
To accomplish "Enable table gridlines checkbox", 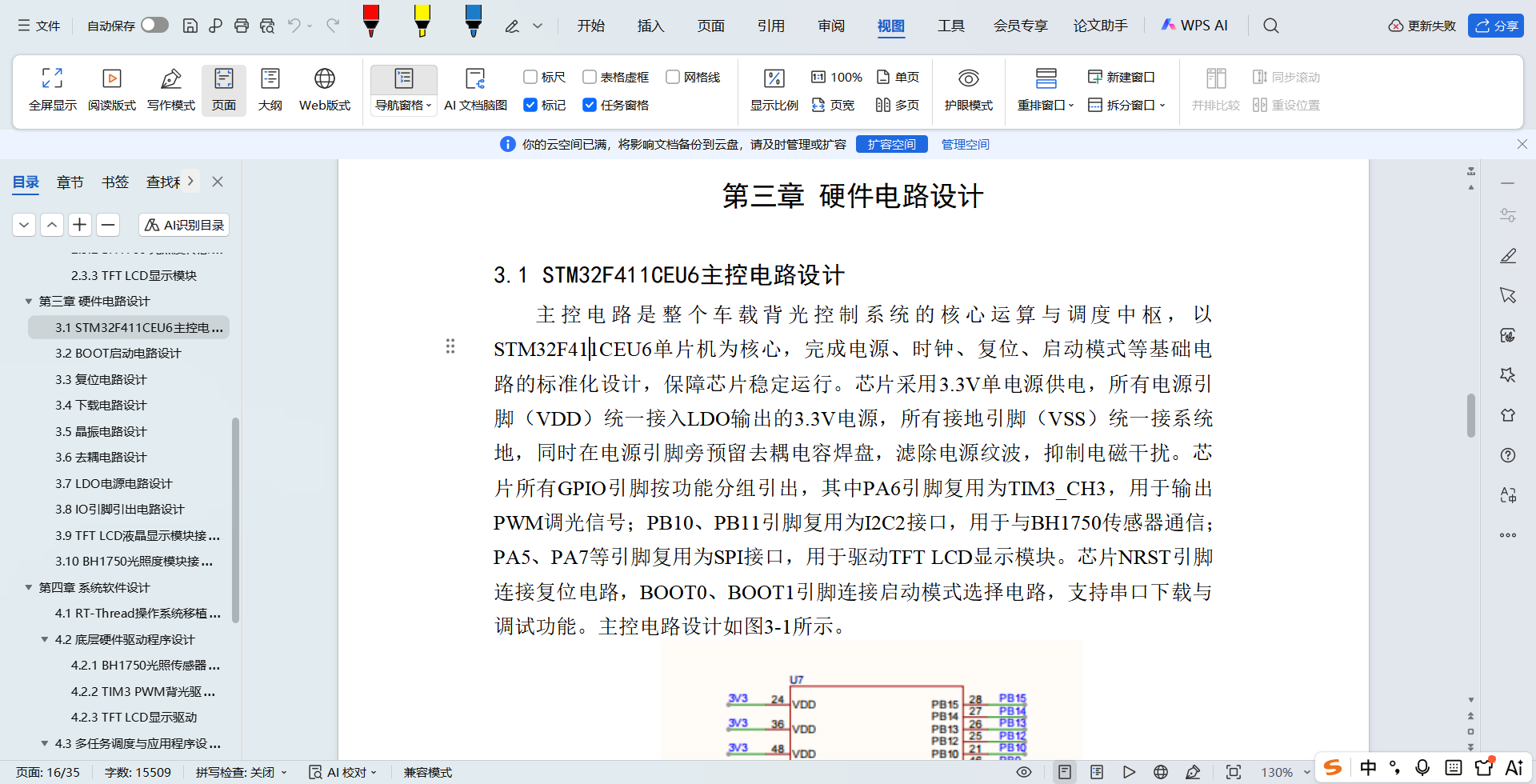I will [589, 77].
